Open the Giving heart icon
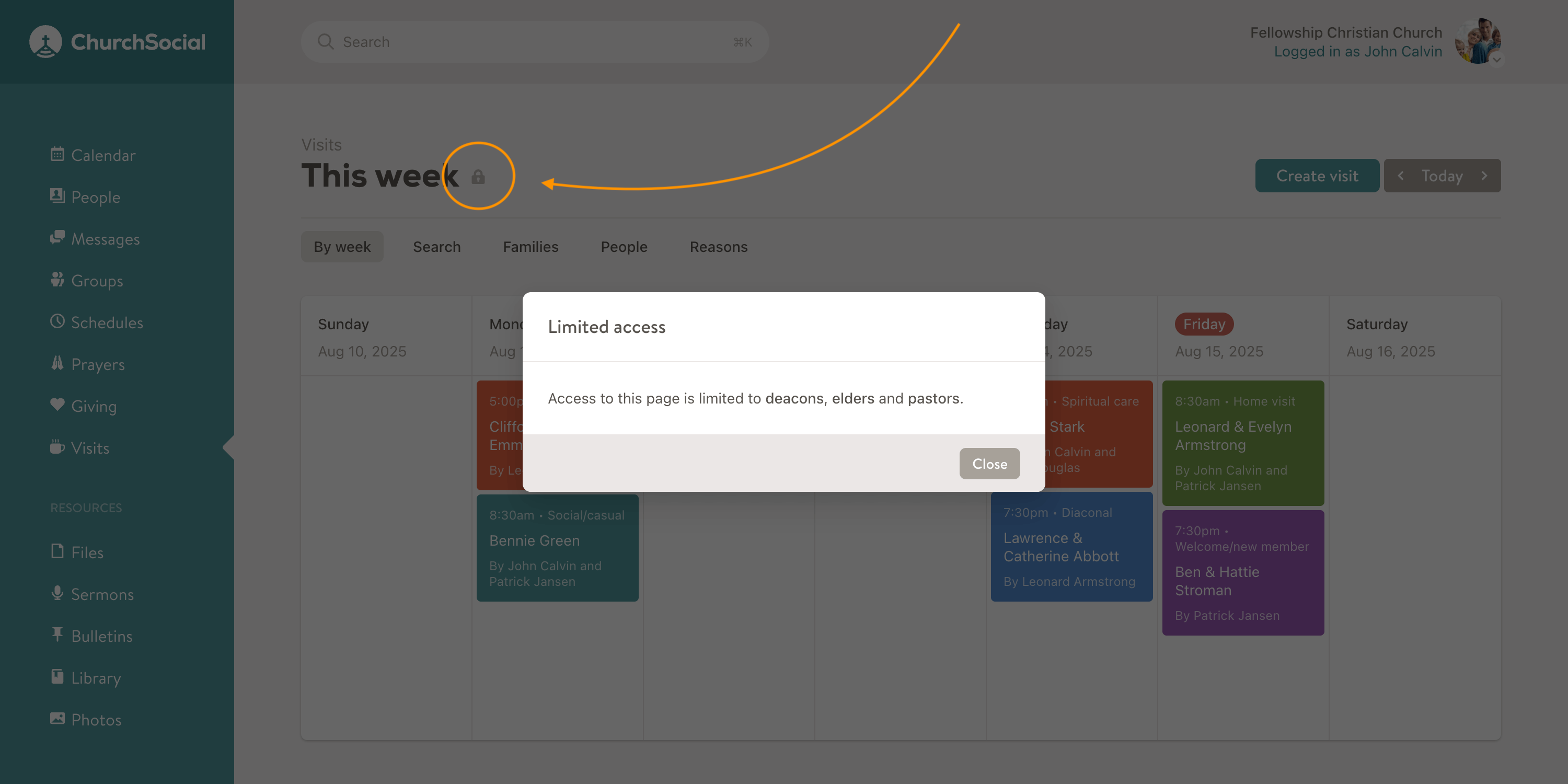 [x=57, y=405]
